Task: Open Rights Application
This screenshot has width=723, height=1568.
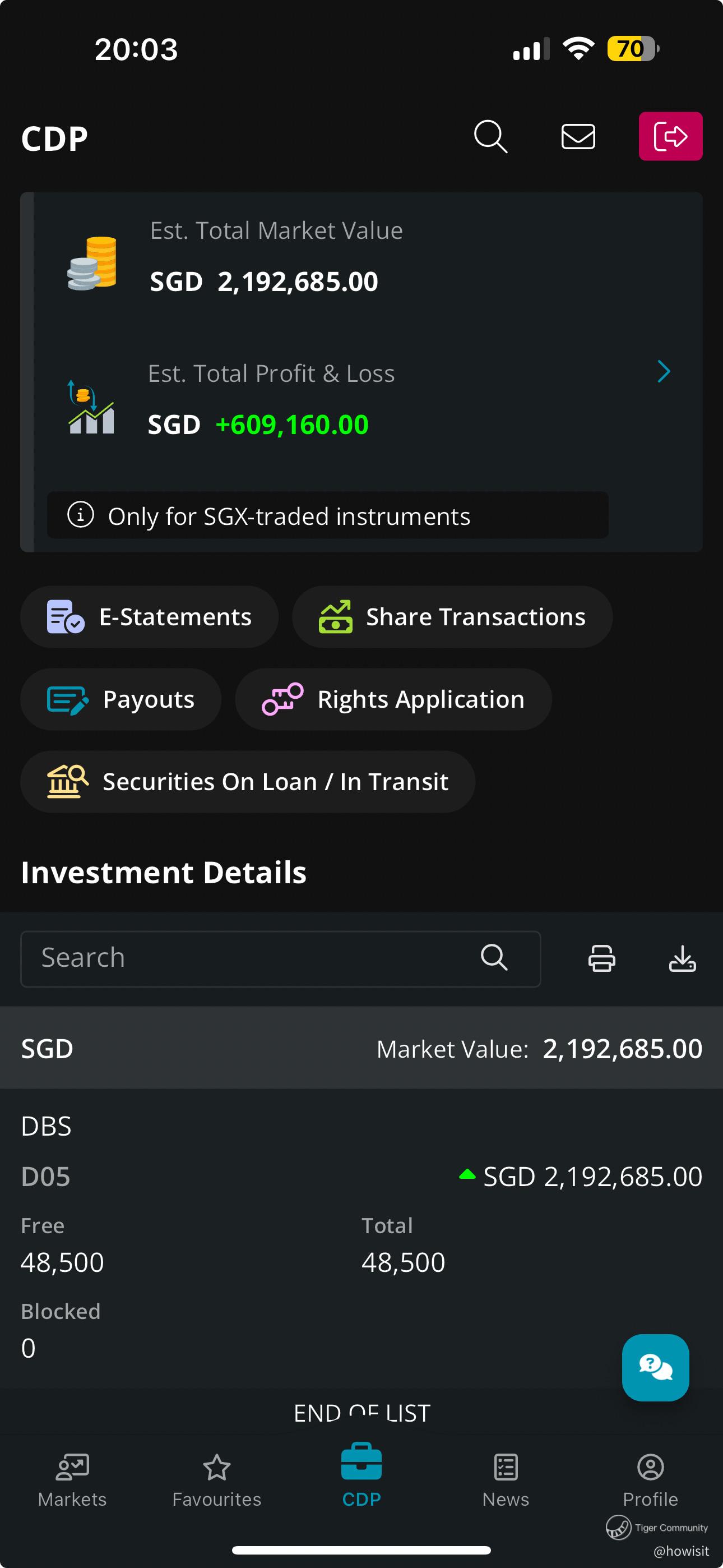Action: [x=393, y=699]
